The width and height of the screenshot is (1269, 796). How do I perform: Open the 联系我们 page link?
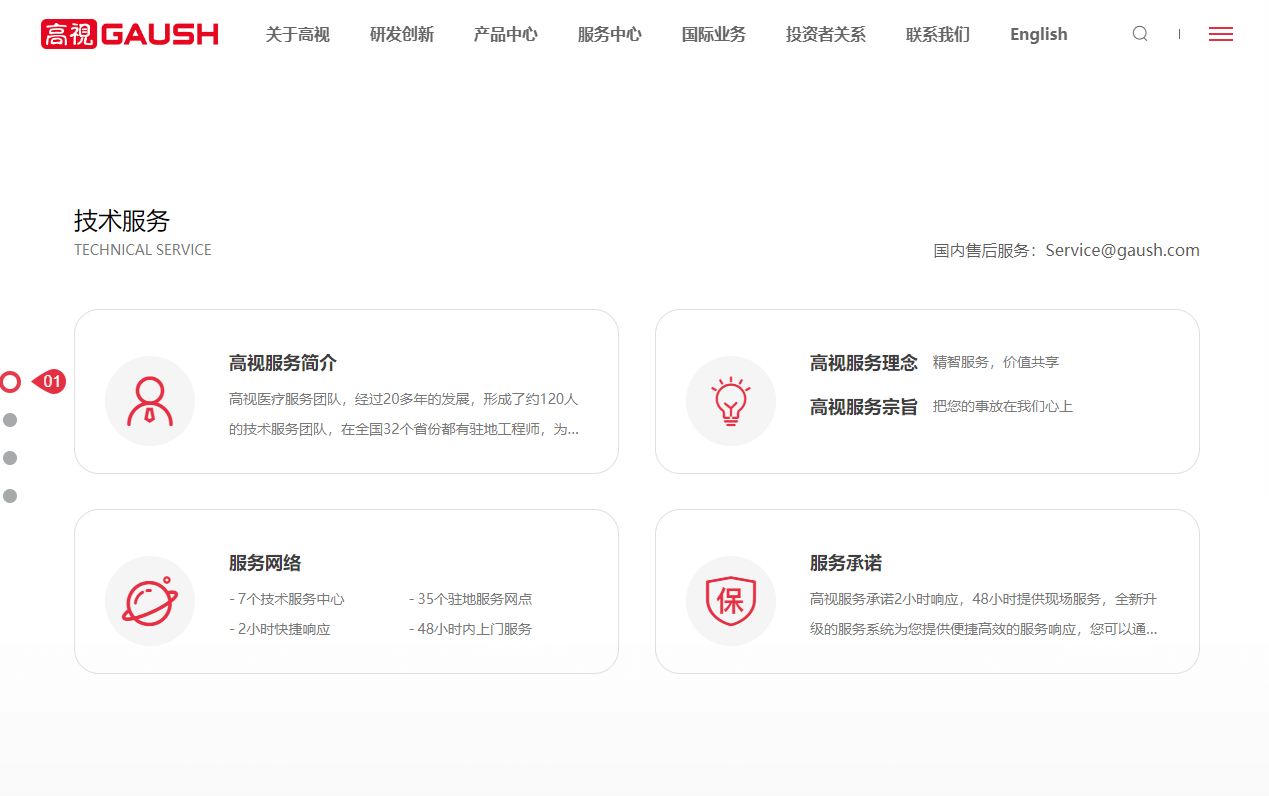tap(937, 34)
